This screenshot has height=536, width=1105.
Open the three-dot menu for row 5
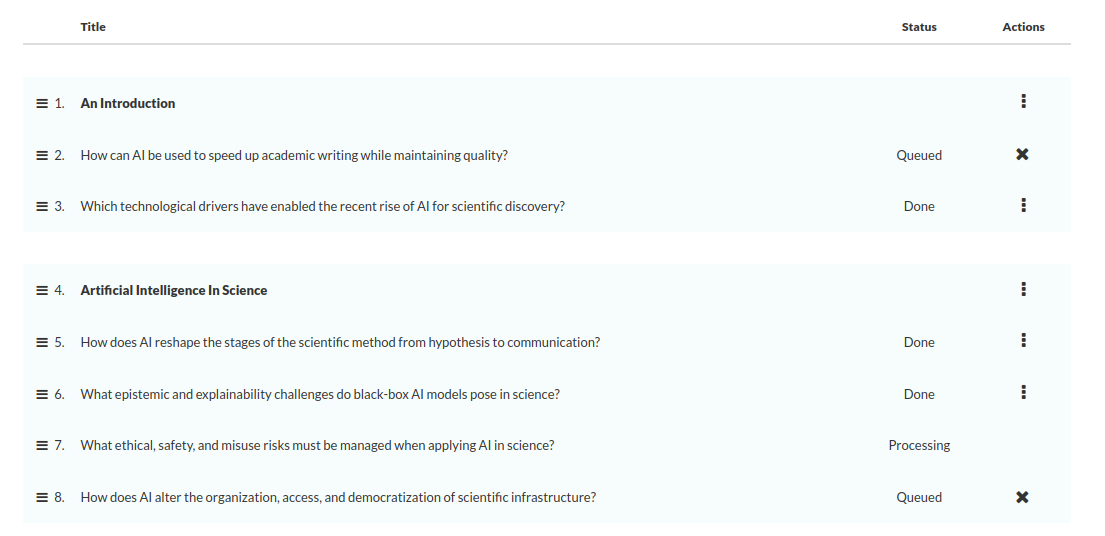tap(1023, 341)
